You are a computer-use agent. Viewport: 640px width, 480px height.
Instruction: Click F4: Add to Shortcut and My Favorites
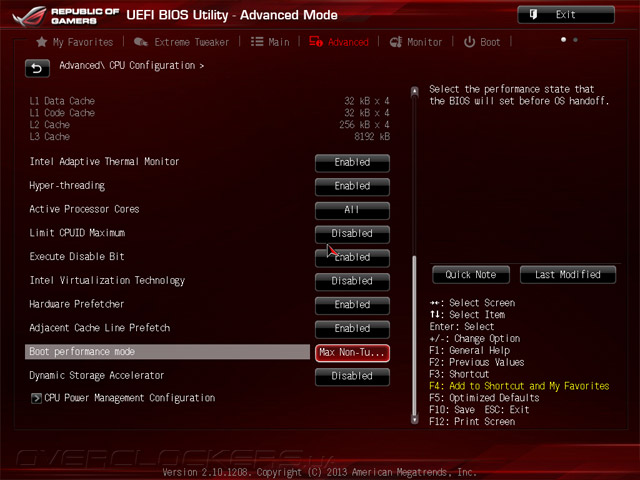click(x=519, y=386)
